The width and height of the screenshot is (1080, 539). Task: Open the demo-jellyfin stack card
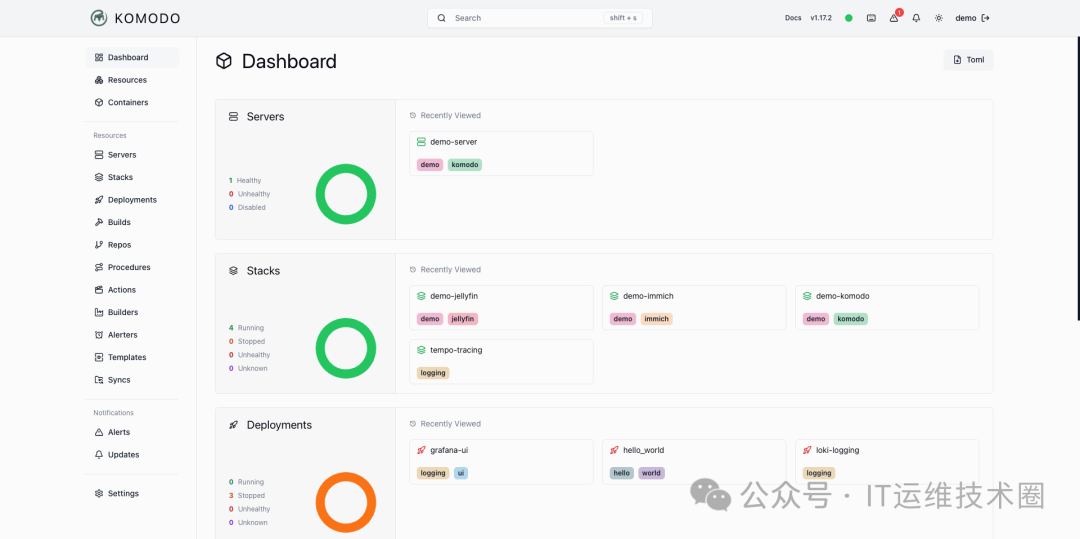pyautogui.click(x=501, y=308)
